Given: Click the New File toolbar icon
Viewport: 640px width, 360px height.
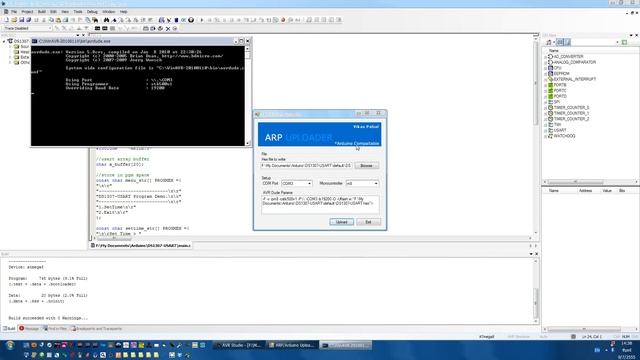Looking at the screenshot, I should (7, 20).
